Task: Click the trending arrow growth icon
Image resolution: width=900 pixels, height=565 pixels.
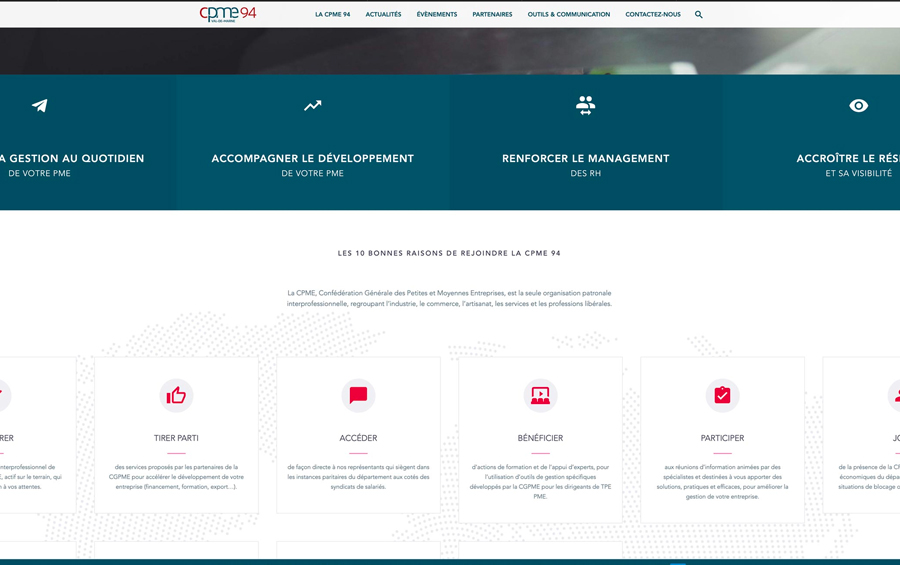Action: tap(313, 106)
